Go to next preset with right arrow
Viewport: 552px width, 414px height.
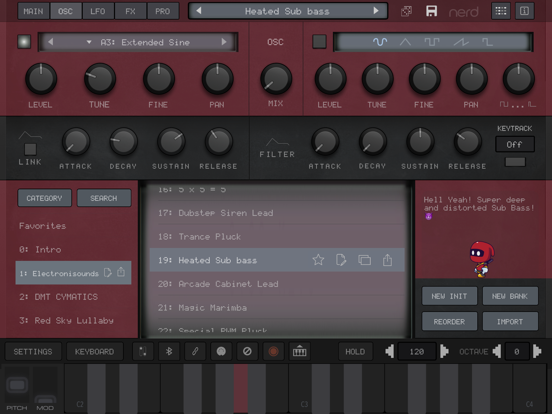376,11
